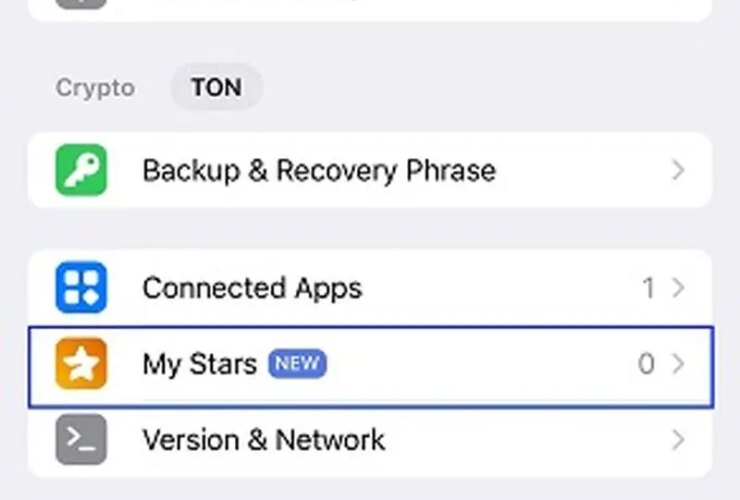Expand Backup & Recovery Phrase via its chevron
740x500 pixels.
coord(678,170)
